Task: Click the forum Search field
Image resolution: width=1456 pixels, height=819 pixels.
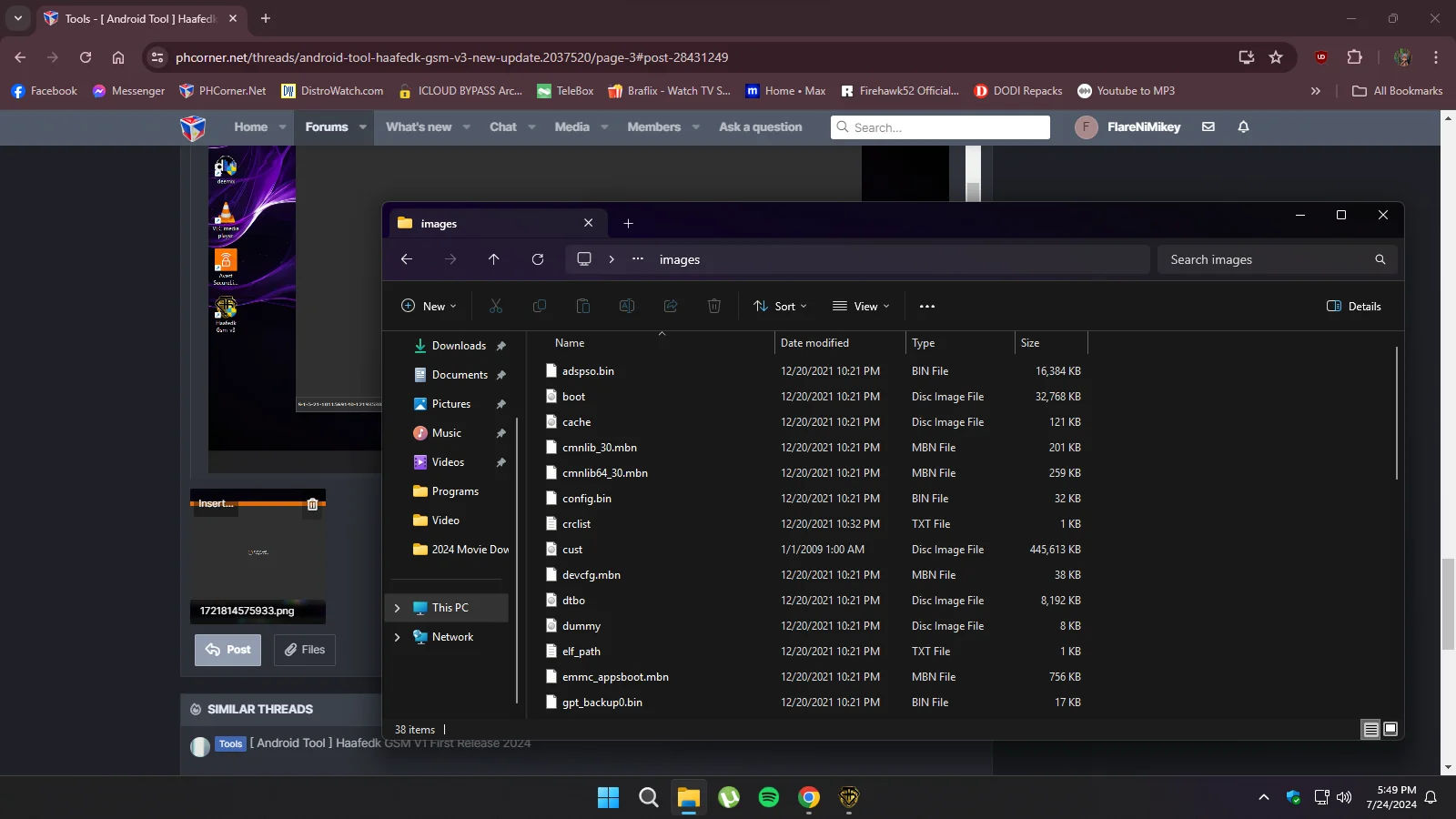Action: pos(940,127)
